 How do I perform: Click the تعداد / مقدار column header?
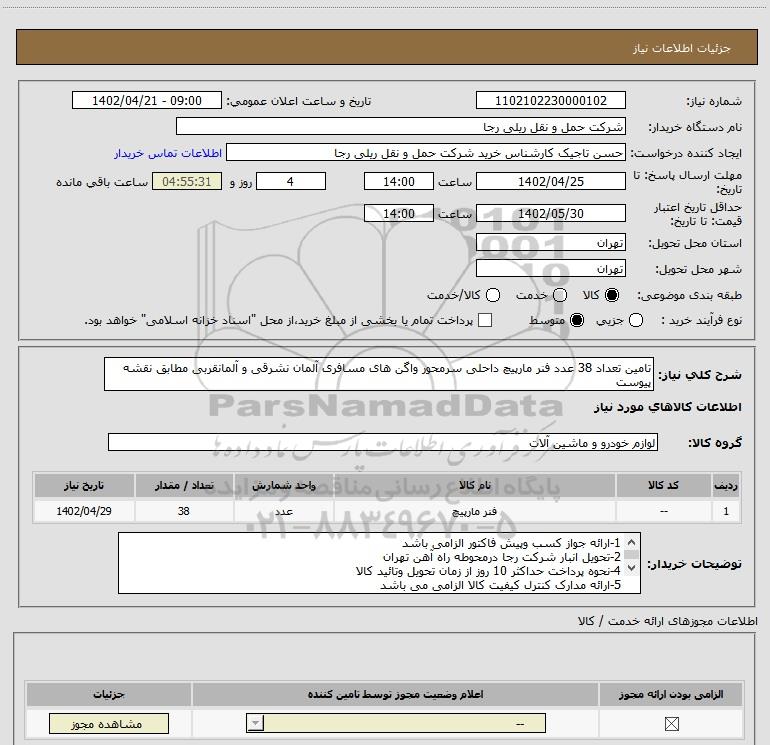(x=184, y=485)
